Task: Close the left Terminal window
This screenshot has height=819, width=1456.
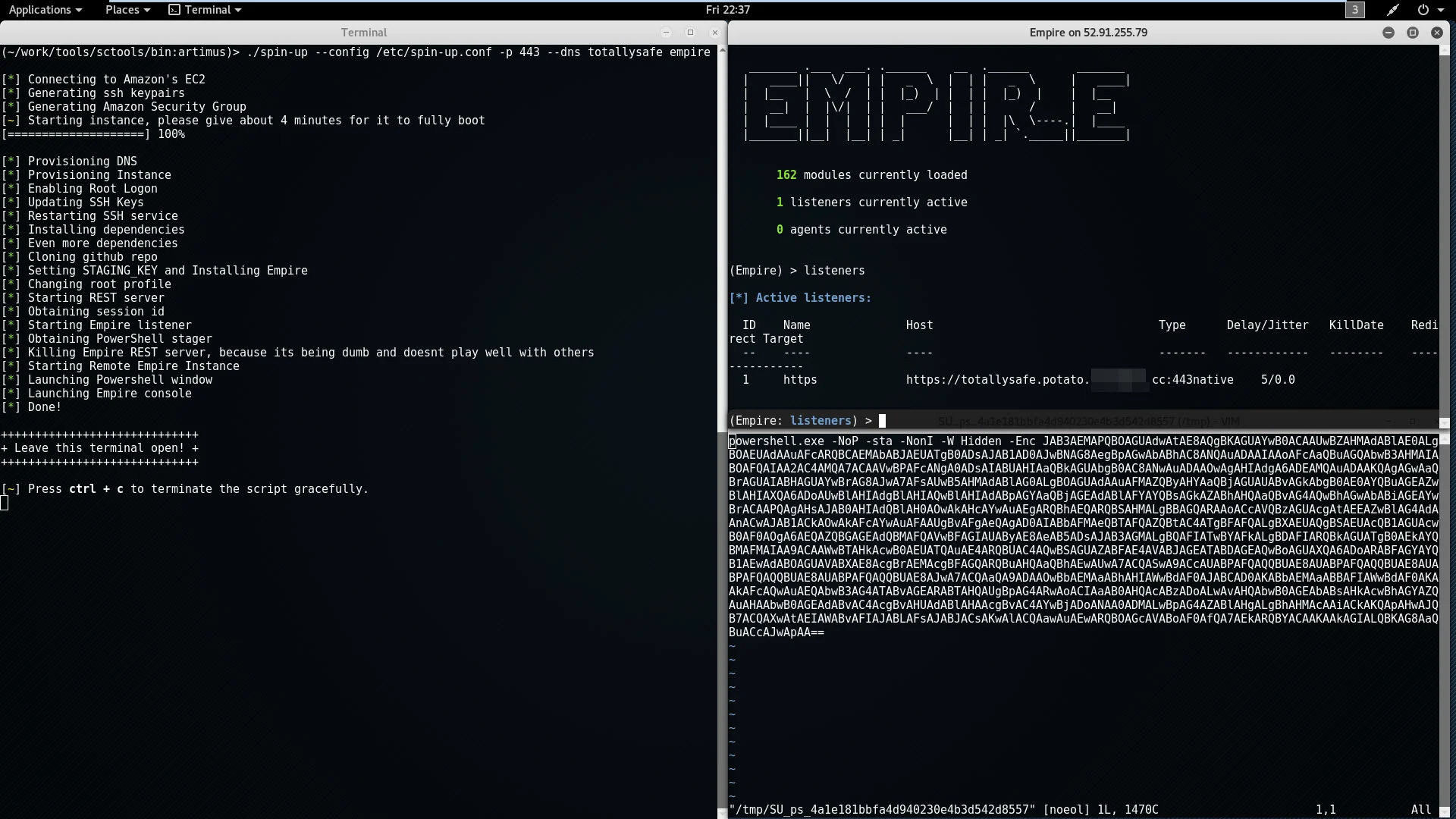Action: (x=714, y=33)
